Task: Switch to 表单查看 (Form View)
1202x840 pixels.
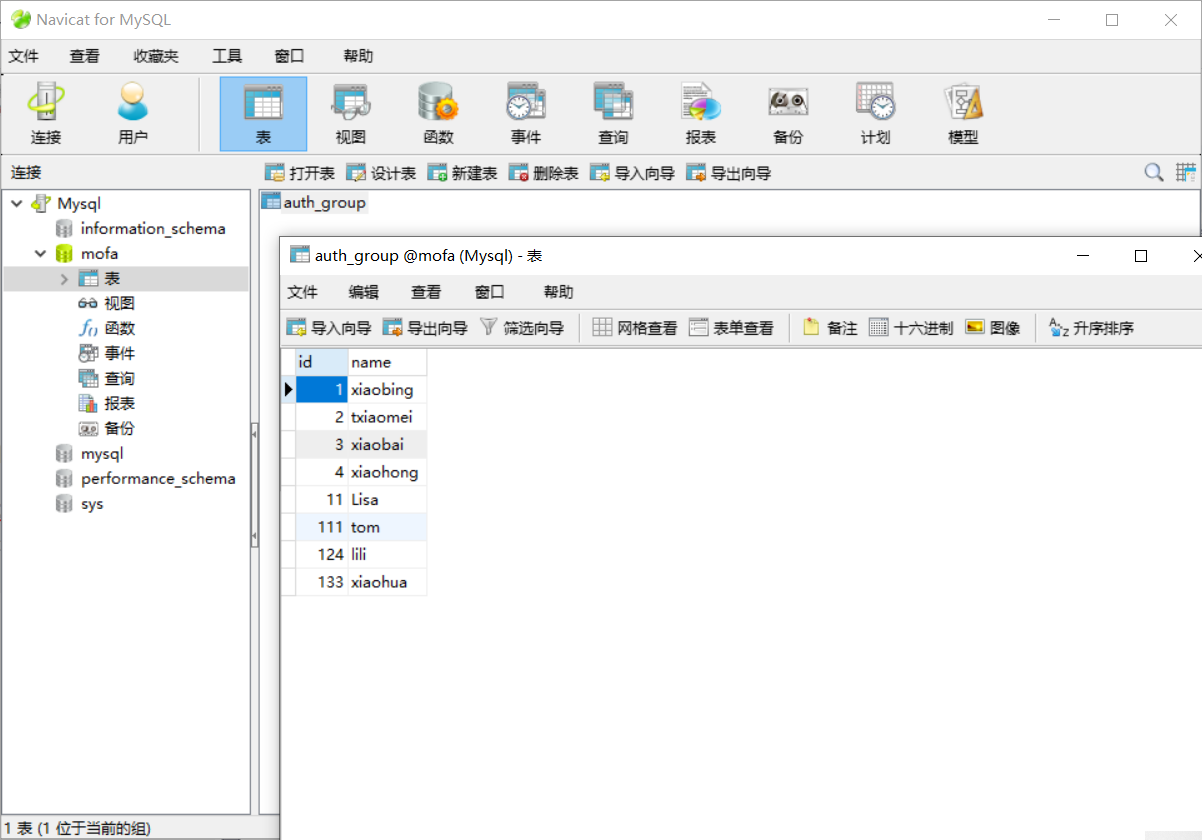Action: 731,327
